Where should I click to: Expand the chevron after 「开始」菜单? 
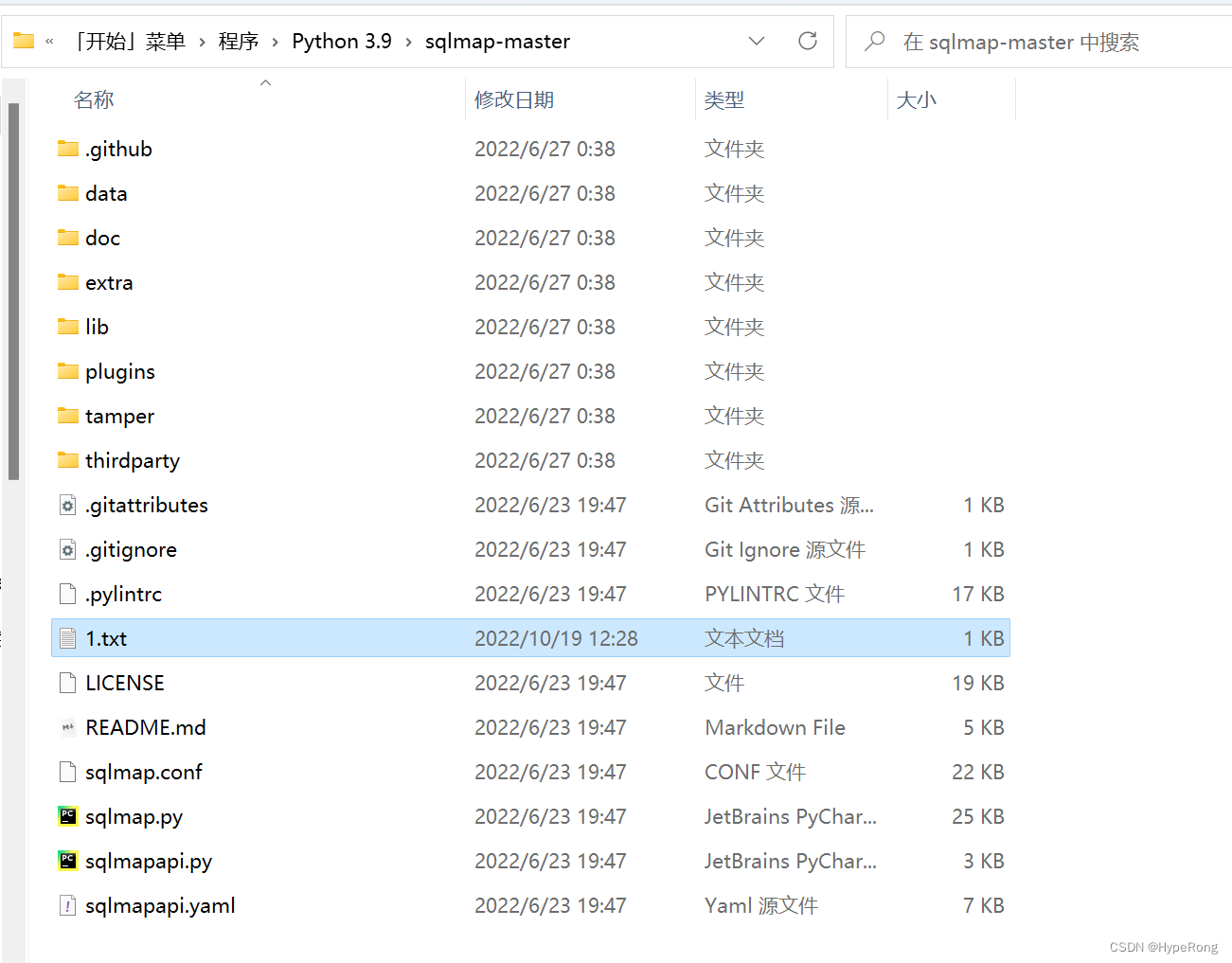point(202,42)
